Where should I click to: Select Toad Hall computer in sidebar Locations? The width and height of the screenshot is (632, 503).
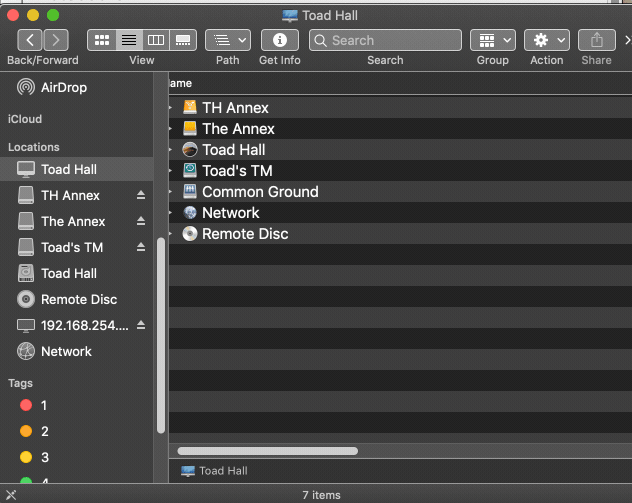point(77,169)
